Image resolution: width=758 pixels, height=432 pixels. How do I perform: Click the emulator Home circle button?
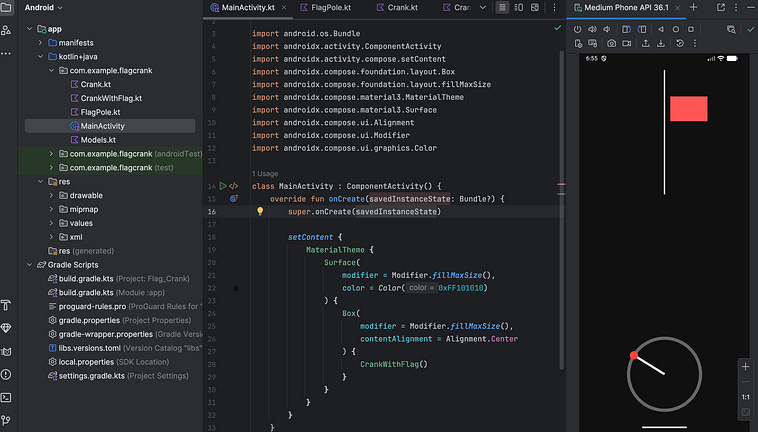pyautogui.click(x=676, y=29)
